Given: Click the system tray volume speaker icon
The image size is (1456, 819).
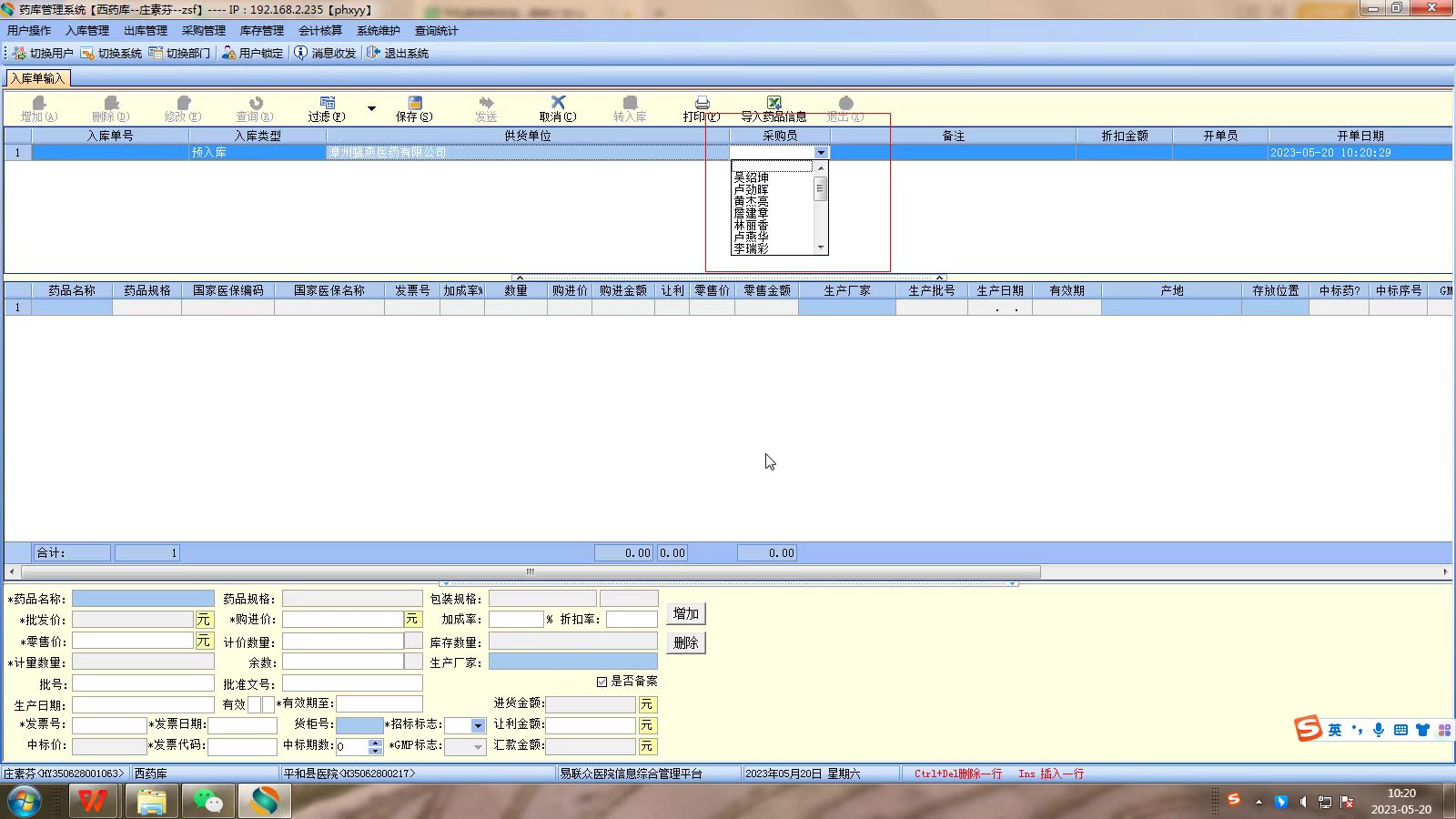Looking at the screenshot, I should 1303,802.
